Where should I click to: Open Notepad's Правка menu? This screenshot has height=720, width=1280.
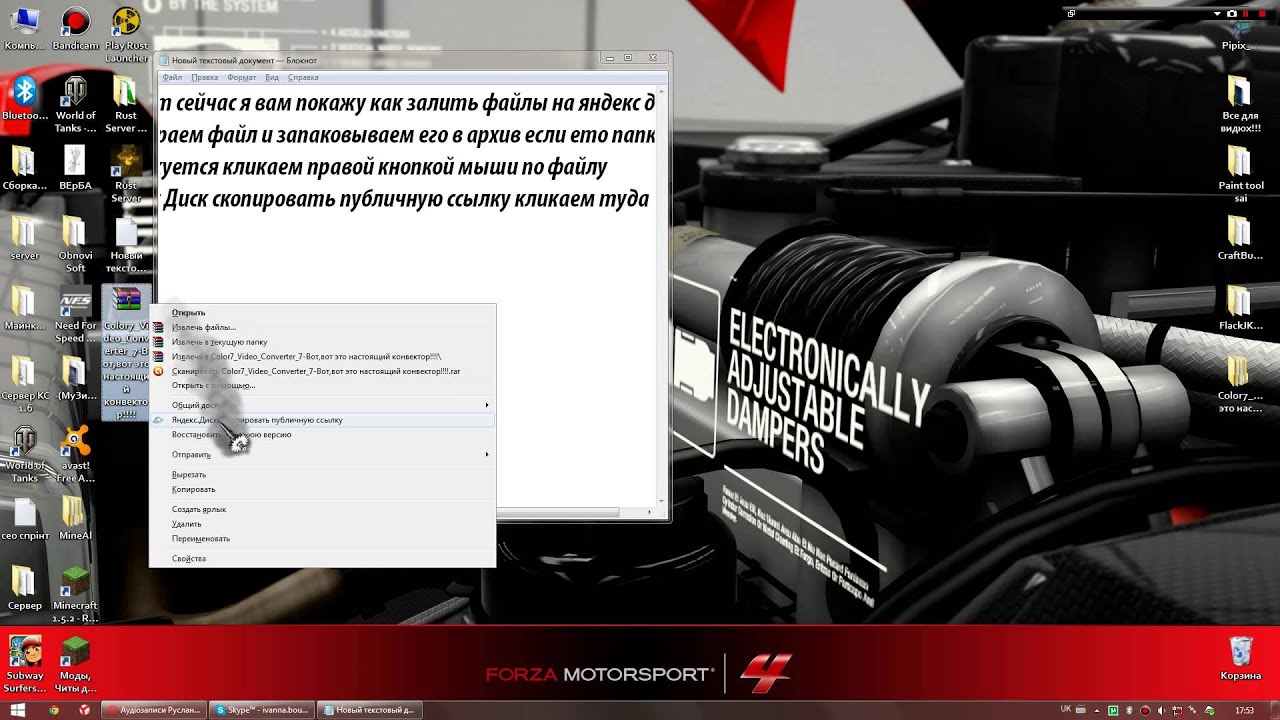(204, 77)
